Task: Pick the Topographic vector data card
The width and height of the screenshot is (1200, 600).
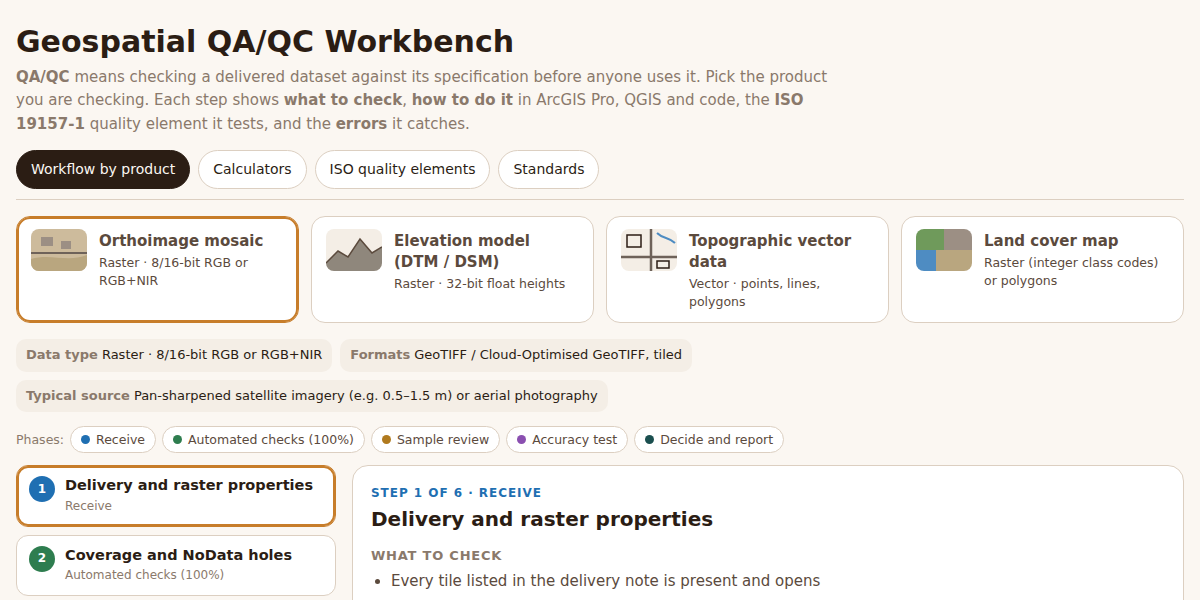Action: point(747,269)
